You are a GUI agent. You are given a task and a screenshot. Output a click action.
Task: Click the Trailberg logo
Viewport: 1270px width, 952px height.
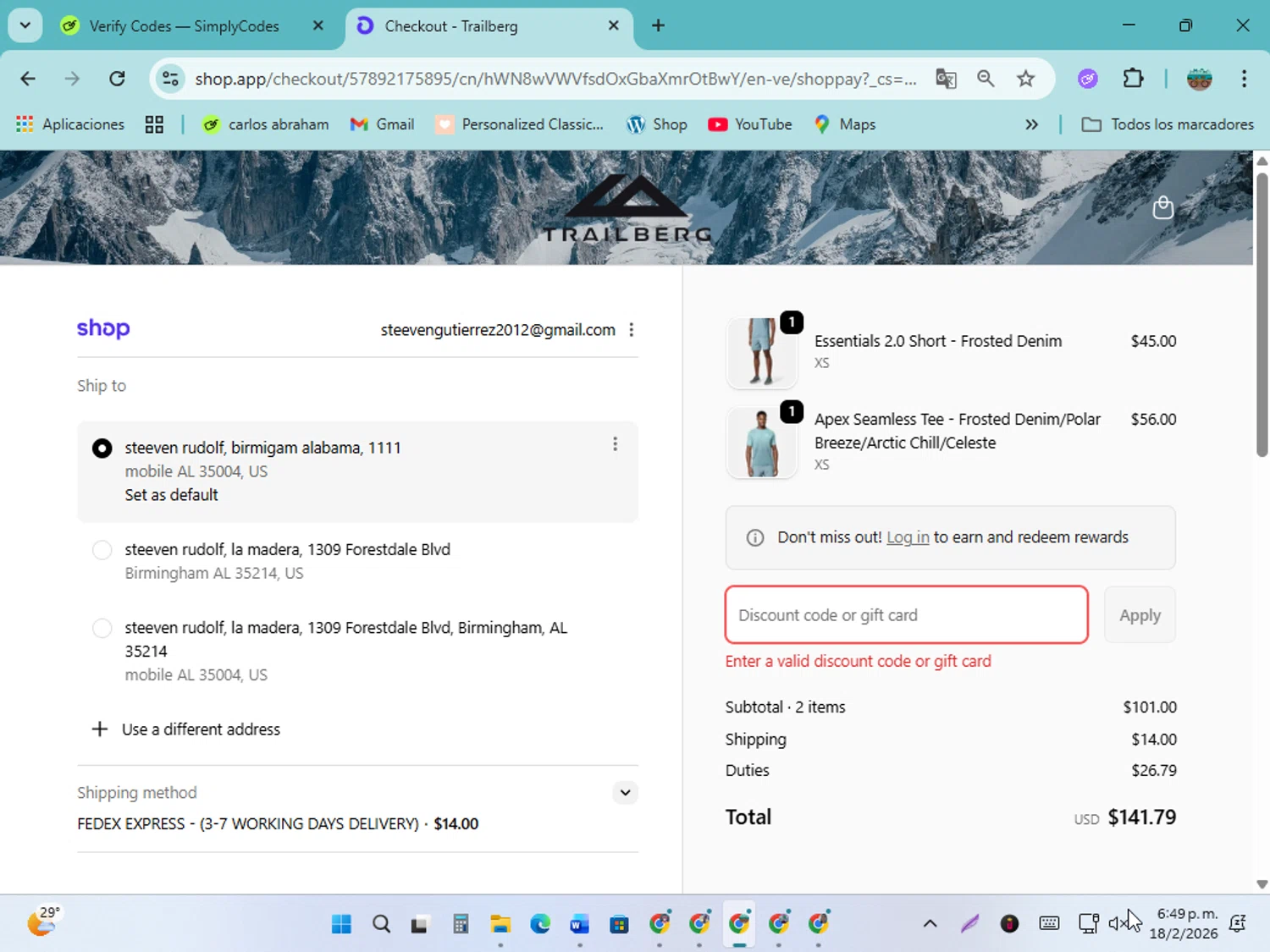(627, 207)
